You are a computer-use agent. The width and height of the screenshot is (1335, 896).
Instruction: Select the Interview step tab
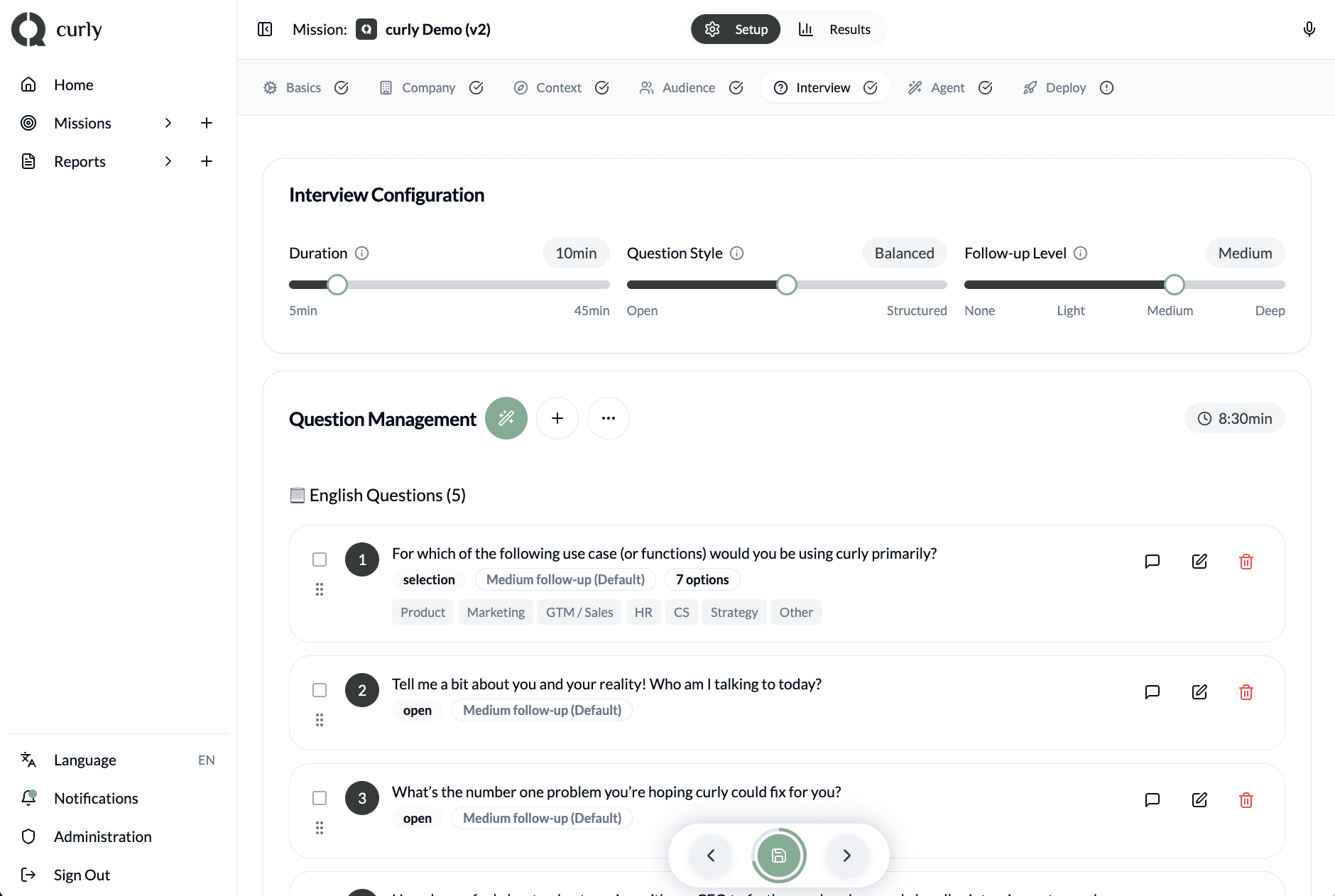(825, 87)
